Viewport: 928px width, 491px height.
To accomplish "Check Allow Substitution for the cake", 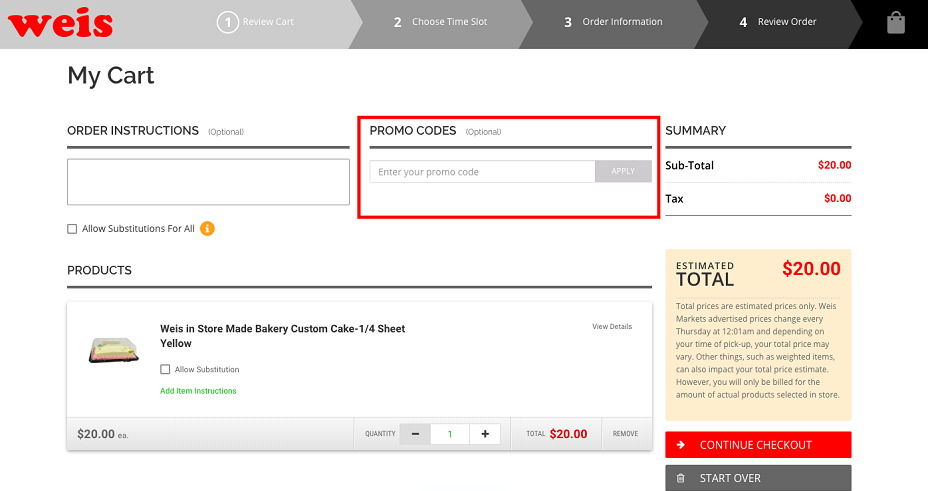I will [165, 369].
